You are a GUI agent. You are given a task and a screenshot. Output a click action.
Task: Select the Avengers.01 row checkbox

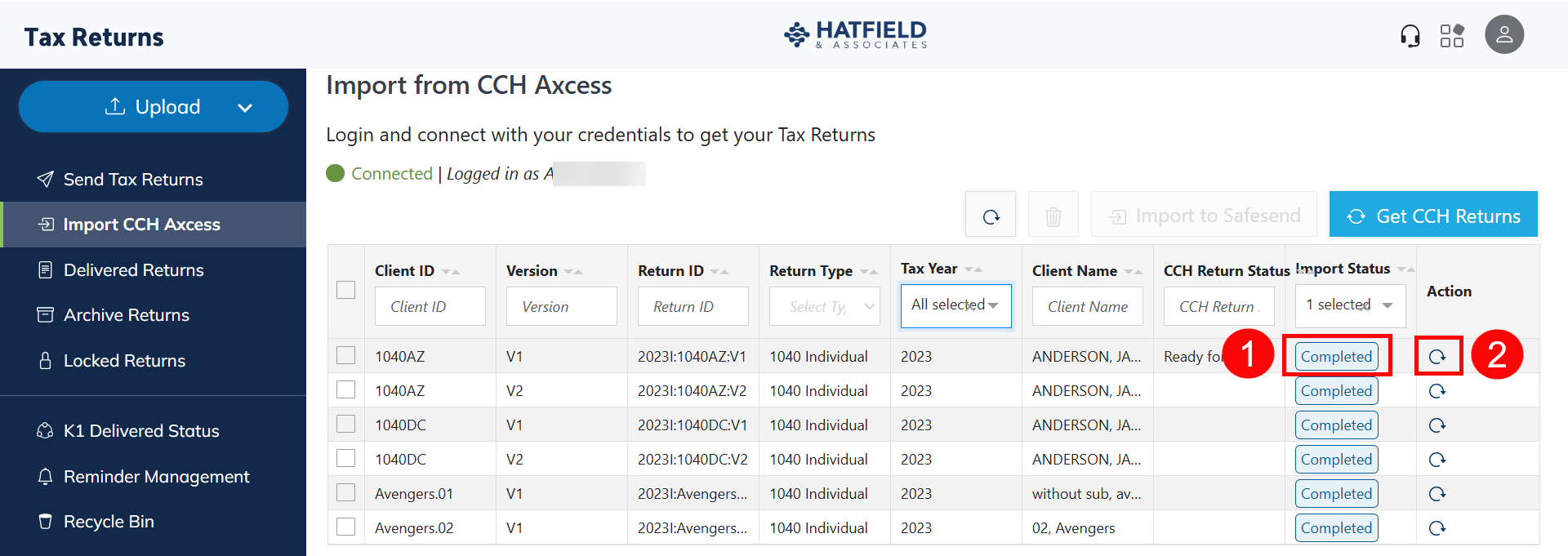tap(346, 493)
